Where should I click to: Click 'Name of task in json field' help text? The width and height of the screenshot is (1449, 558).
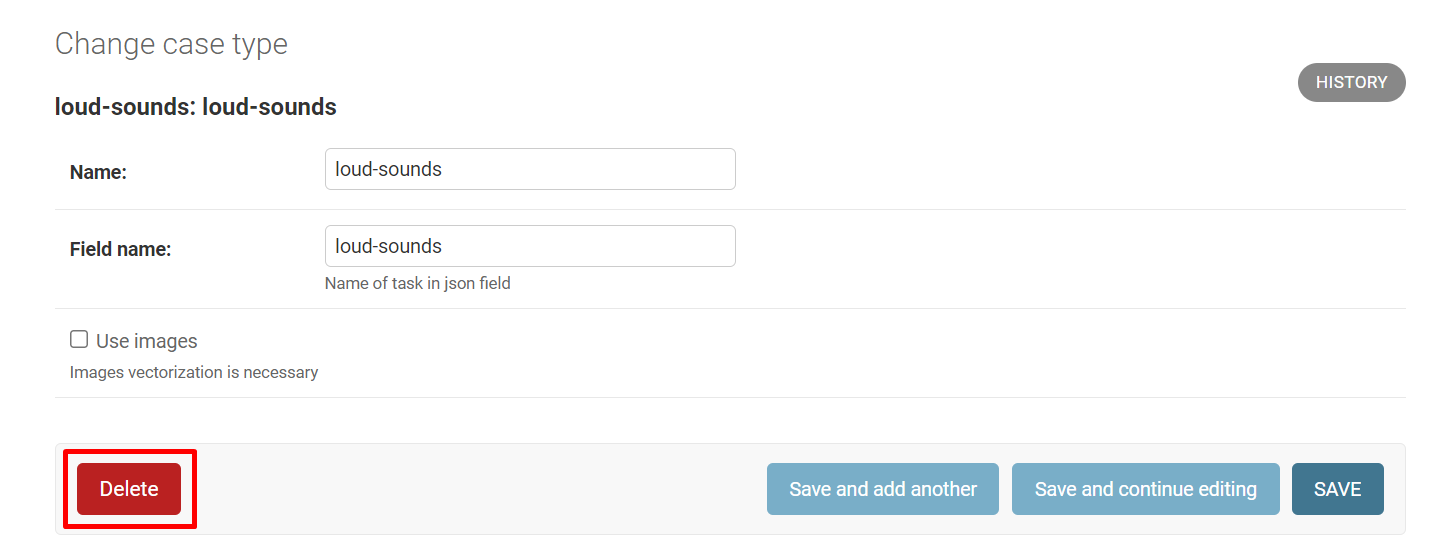coord(417,283)
